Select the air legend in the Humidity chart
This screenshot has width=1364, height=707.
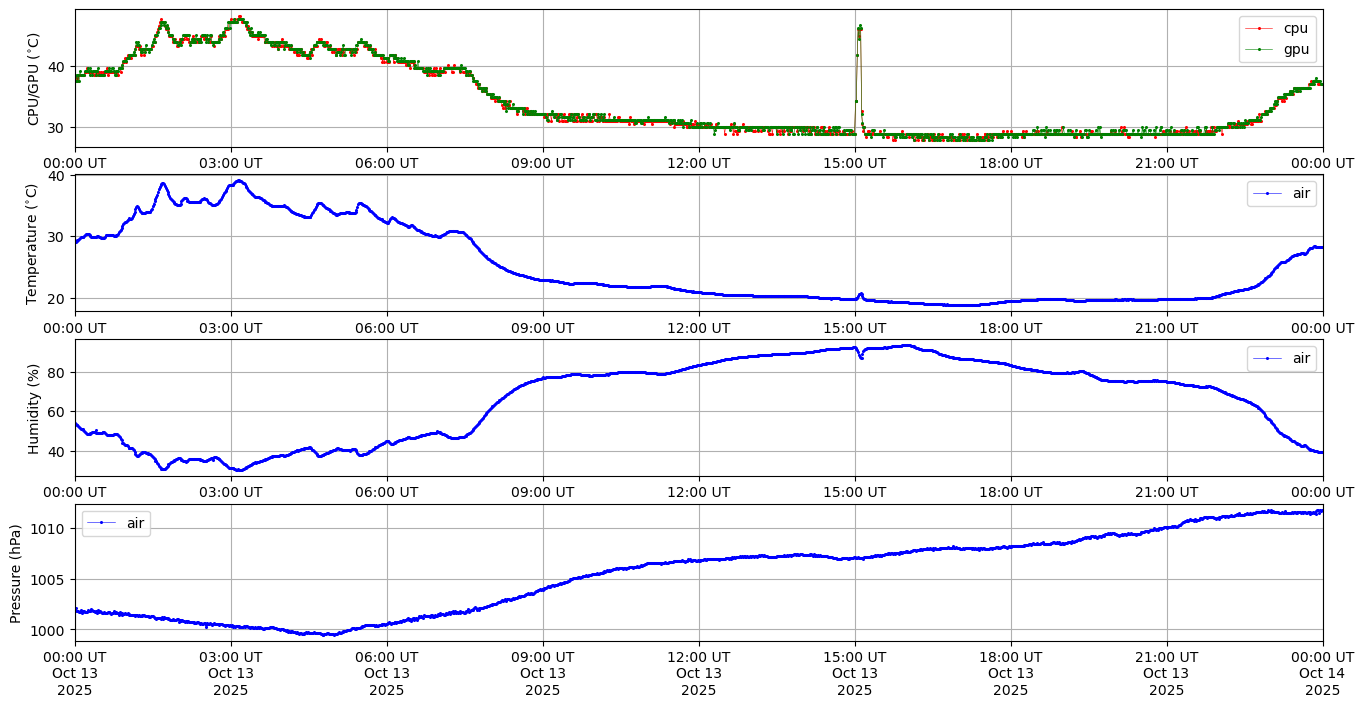[x=1300, y=358]
